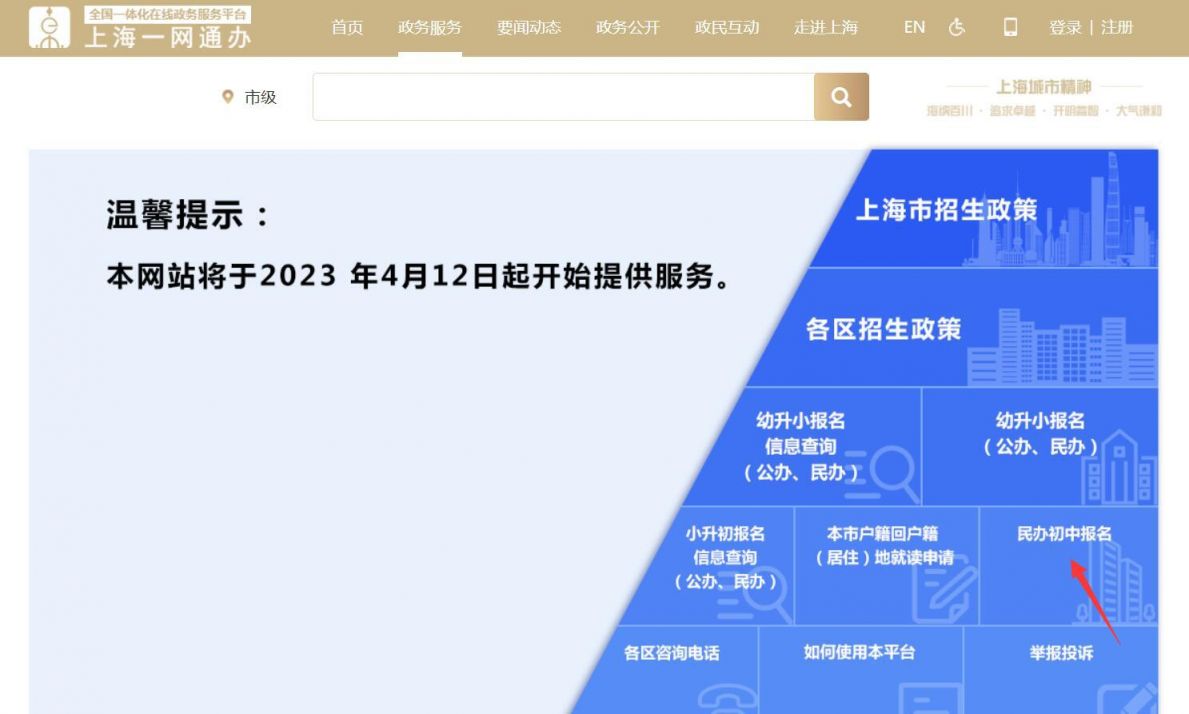Click inside the search input box
Image resolution: width=1189 pixels, height=714 pixels.
[560, 96]
